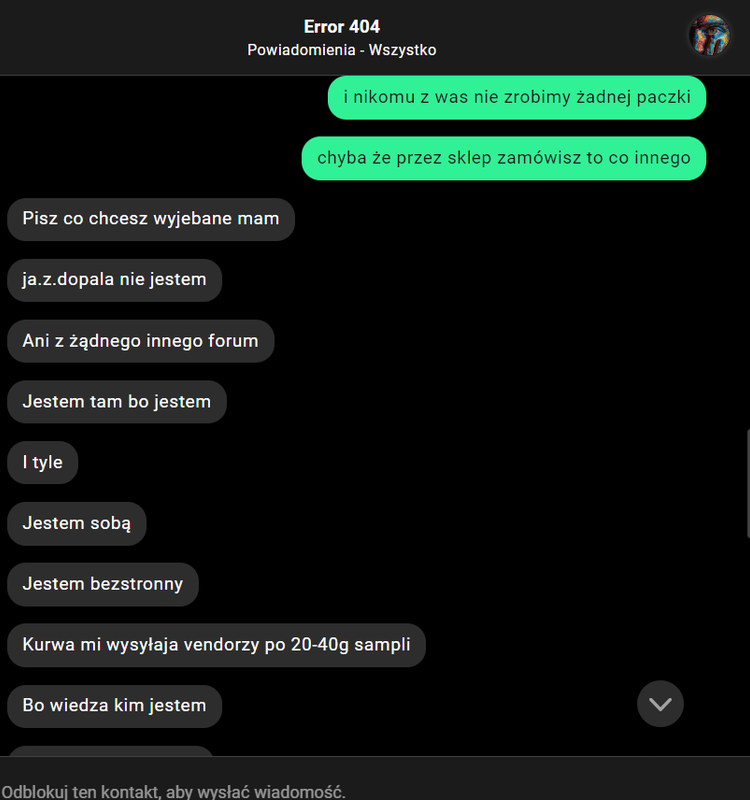Click the 'Jestem bezstronny' message bubble
Viewport: 750px width, 800px height.
103,584
